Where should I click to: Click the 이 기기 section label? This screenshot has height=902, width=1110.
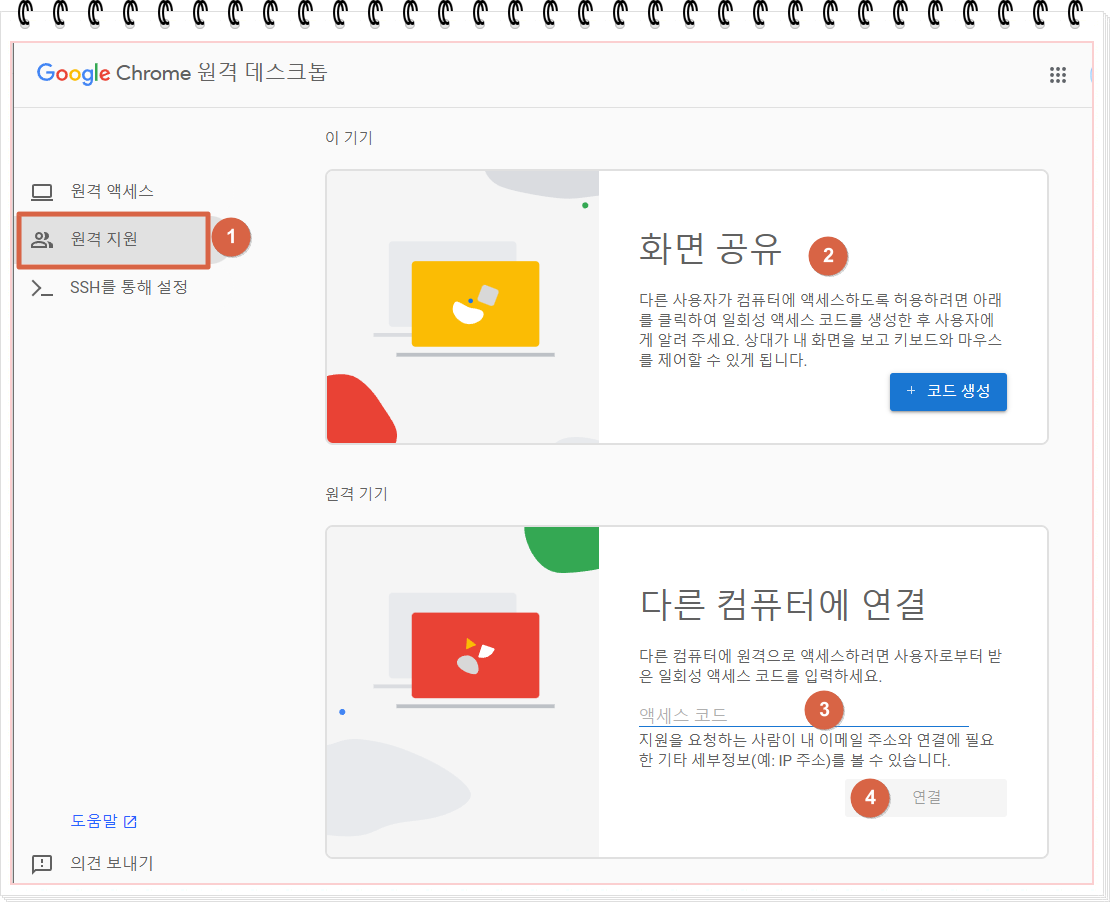pos(349,137)
